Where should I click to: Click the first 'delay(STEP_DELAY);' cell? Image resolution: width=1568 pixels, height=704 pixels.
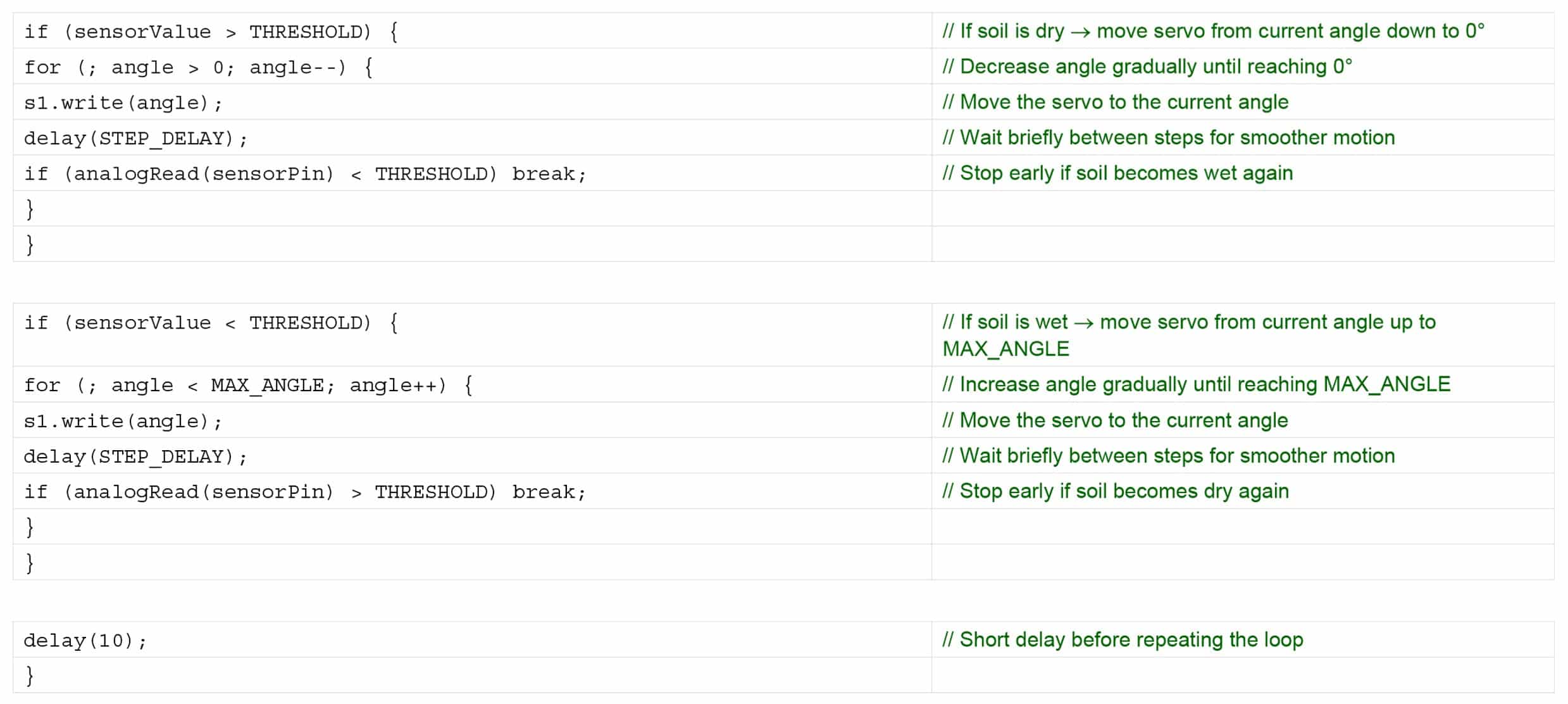(x=135, y=138)
